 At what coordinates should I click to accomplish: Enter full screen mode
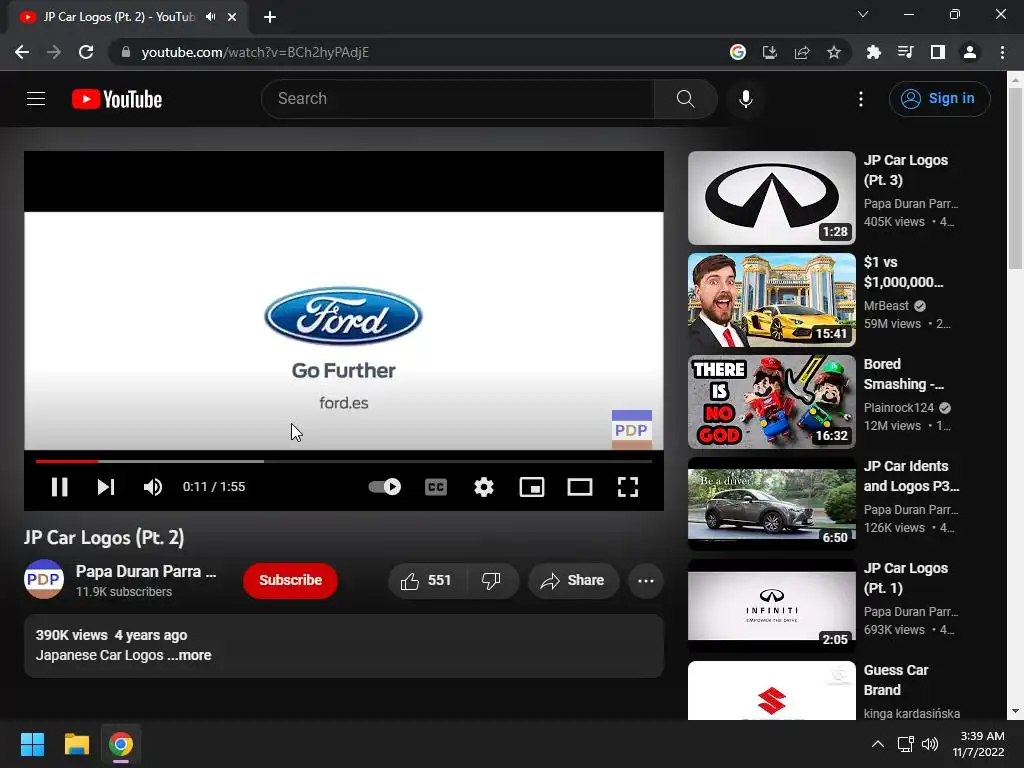click(x=628, y=487)
